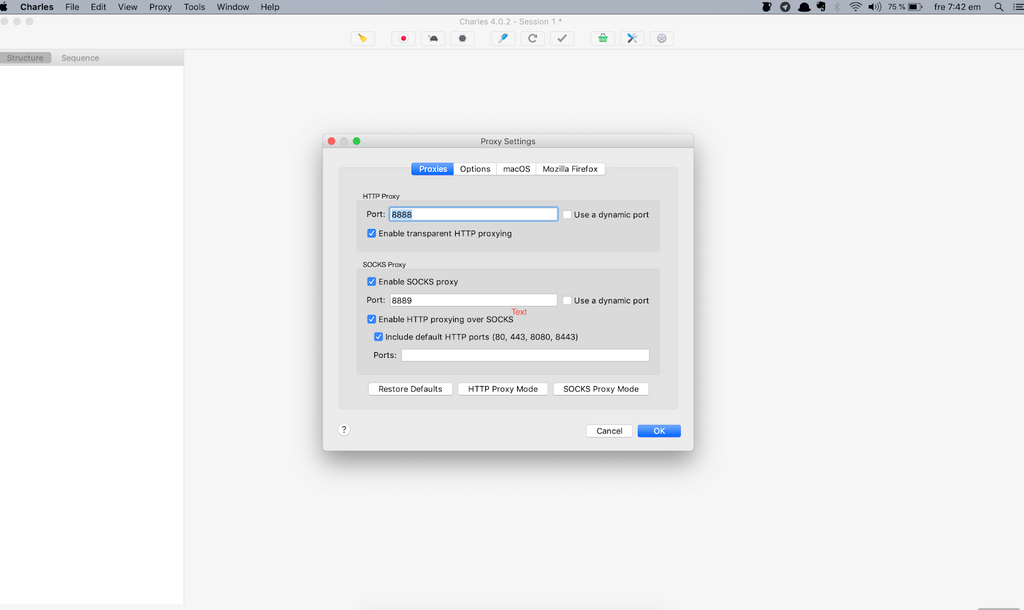The width and height of the screenshot is (1024, 610).
Task: Open the Proxy menu
Action: [x=160, y=7]
